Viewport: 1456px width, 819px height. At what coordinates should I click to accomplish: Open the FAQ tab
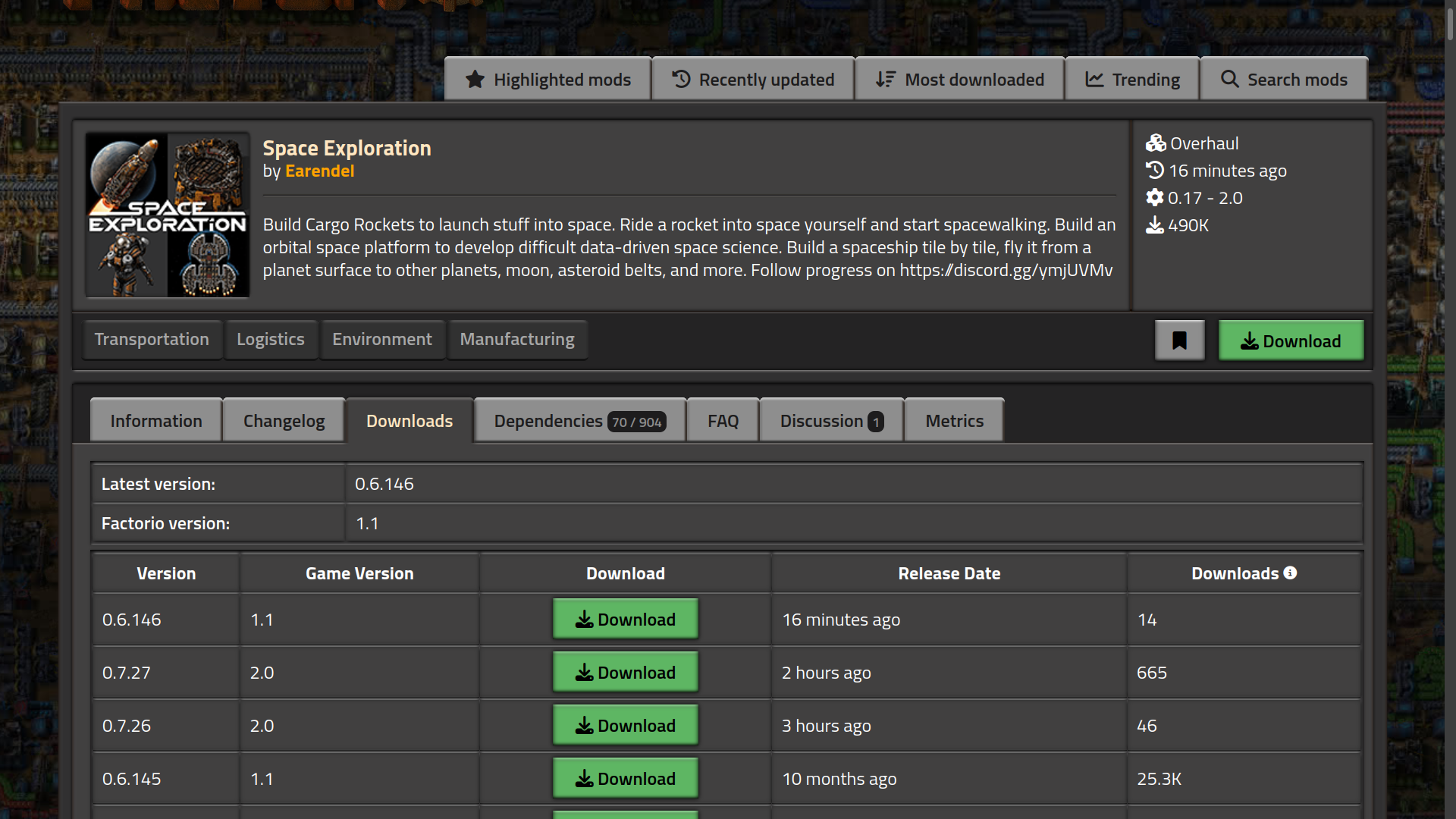click(723, 420)
